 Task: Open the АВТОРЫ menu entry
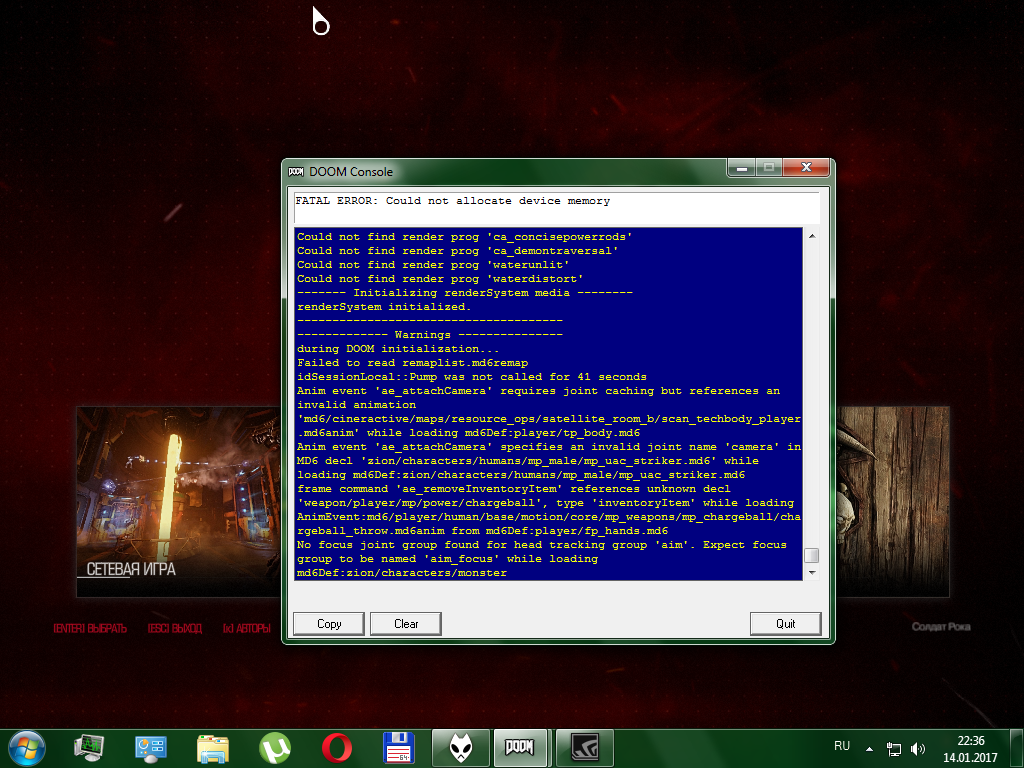[x=246, y=628]
